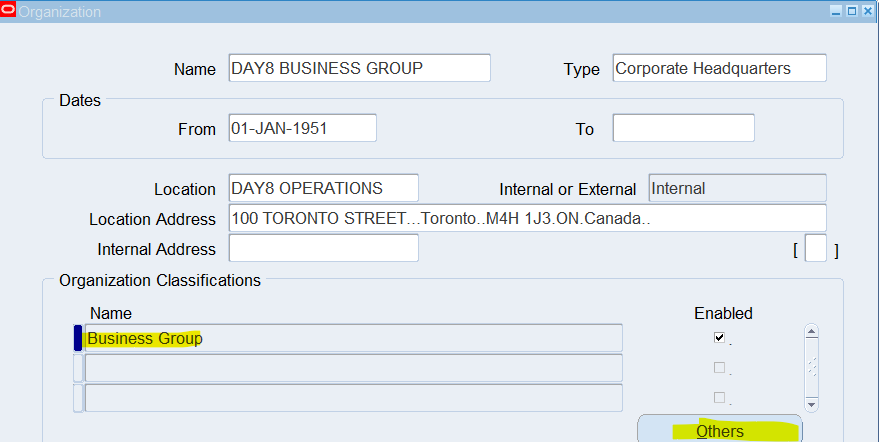Click the Location field DAY8 OPERATIONS
880x442 pixels.
323,188
